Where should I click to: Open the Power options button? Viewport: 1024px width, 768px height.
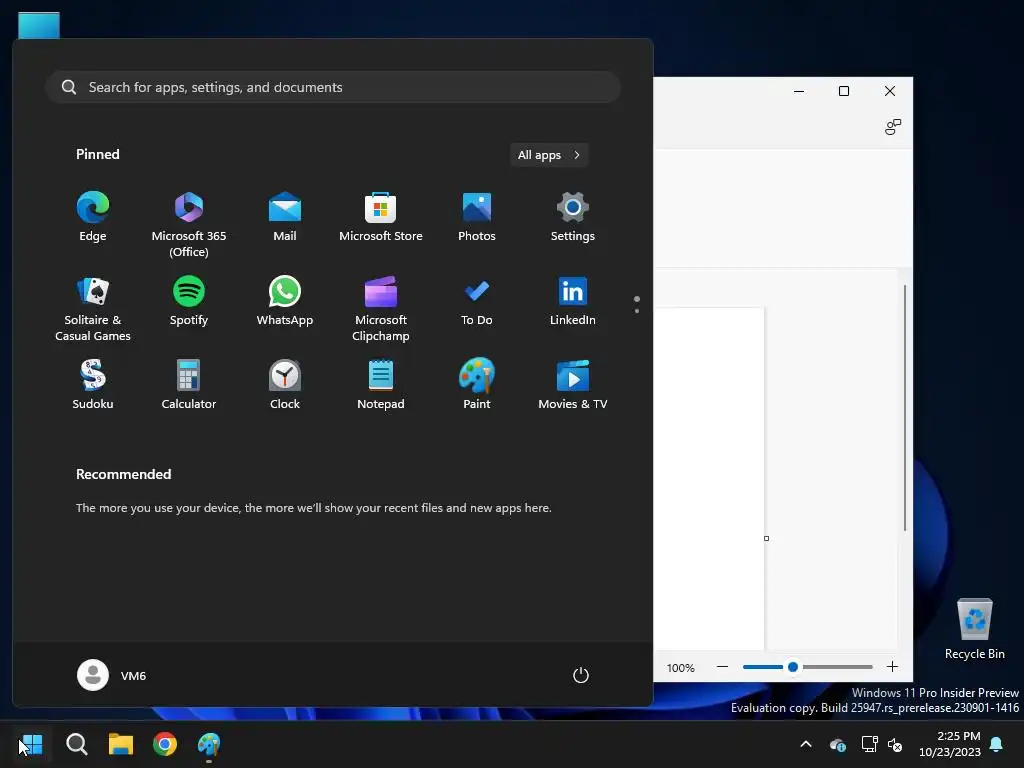(581, 675)
